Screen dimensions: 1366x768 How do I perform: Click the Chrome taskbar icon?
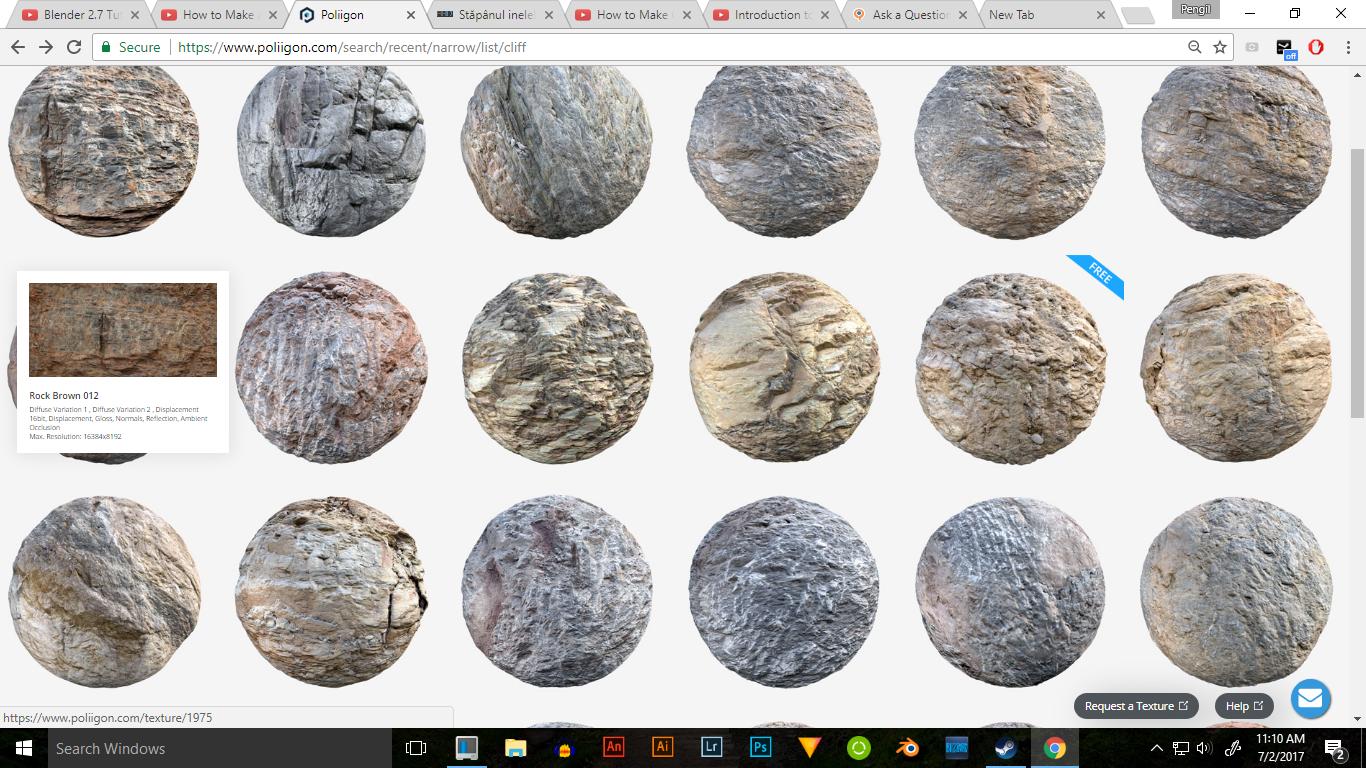pyautogui.click(x=1054, y=748)
